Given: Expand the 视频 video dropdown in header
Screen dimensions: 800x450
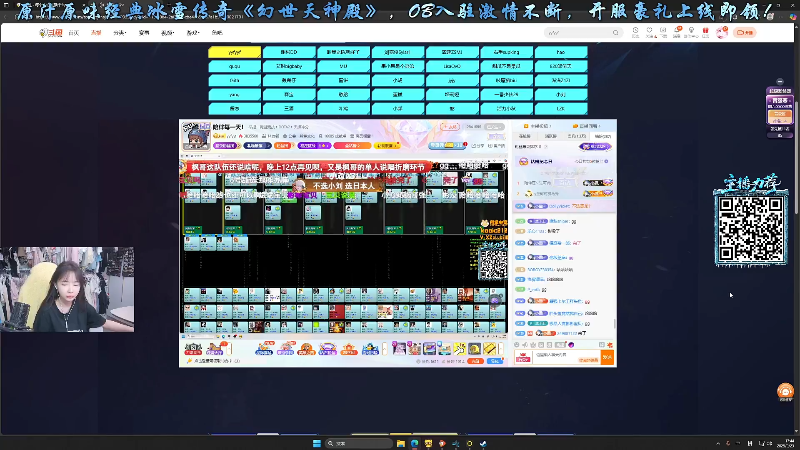Looking at the screenshot, I should (x=167, y=33).
